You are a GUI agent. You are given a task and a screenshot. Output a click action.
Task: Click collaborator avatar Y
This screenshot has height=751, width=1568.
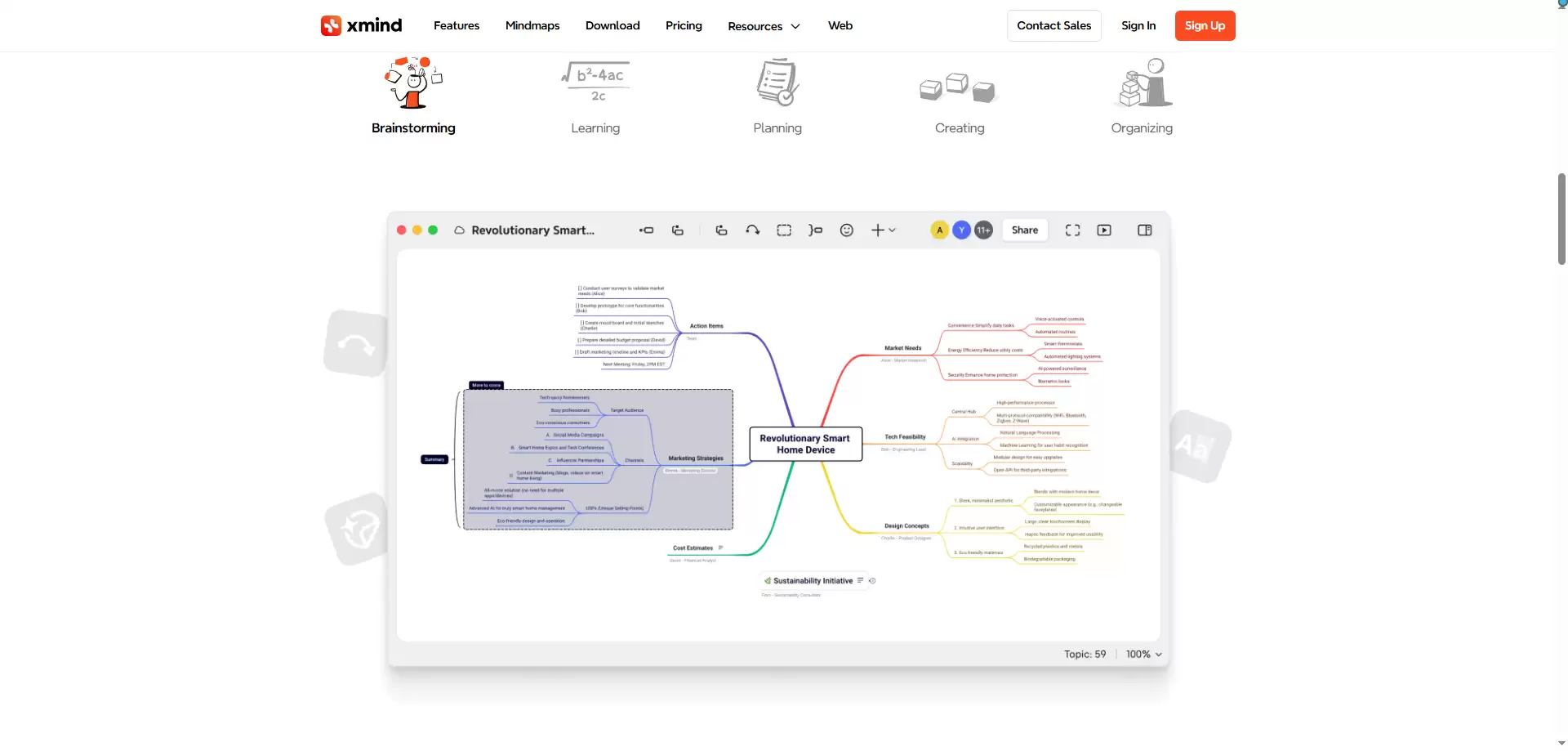962,230
